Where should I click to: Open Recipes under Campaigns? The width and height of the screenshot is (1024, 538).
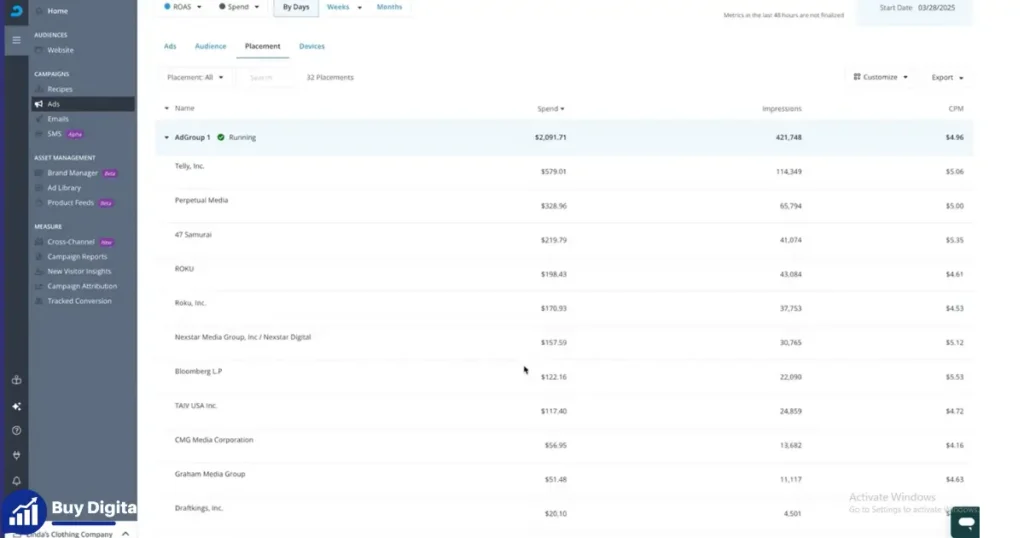click(x=59, y=89)
